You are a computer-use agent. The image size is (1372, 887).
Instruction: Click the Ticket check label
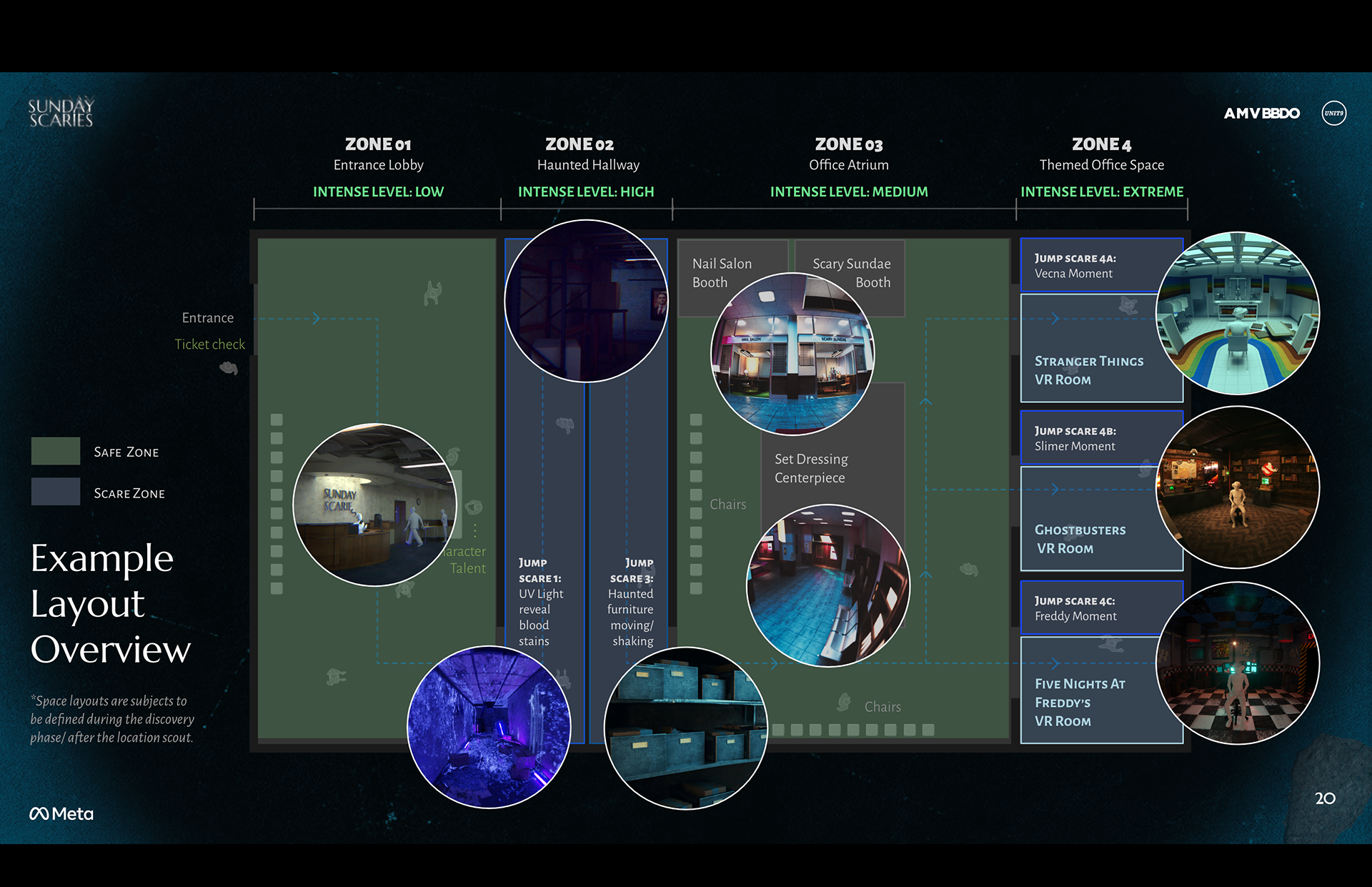pos(209,344)
